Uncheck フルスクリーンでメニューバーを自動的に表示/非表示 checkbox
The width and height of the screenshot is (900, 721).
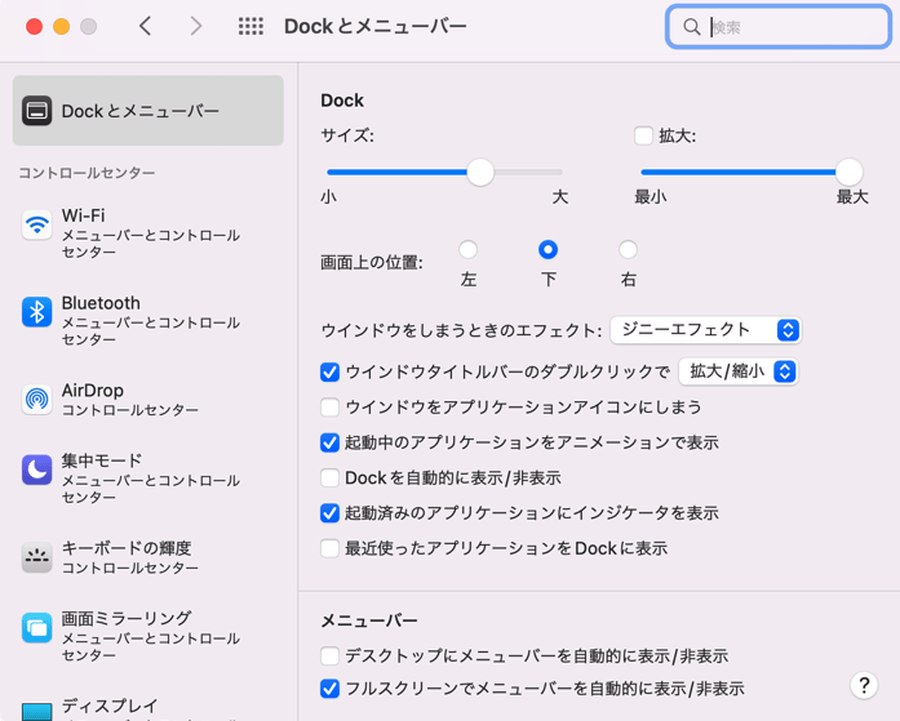[329, 688]
